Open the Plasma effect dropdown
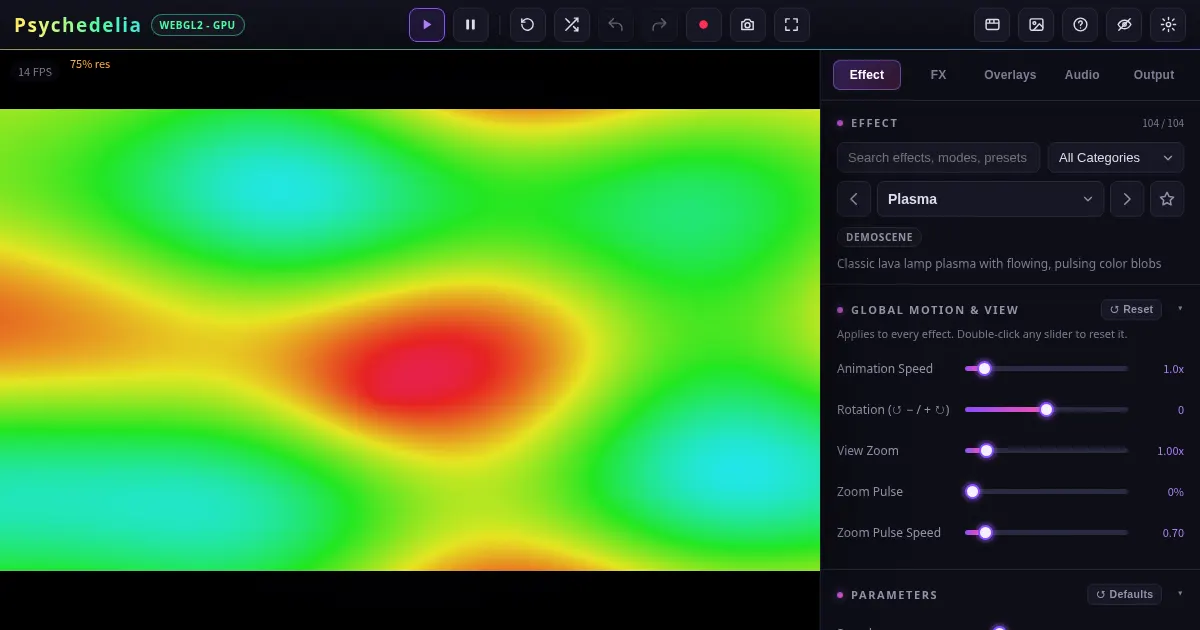Viewport: 1200px width, 630px height. [990, 199]
